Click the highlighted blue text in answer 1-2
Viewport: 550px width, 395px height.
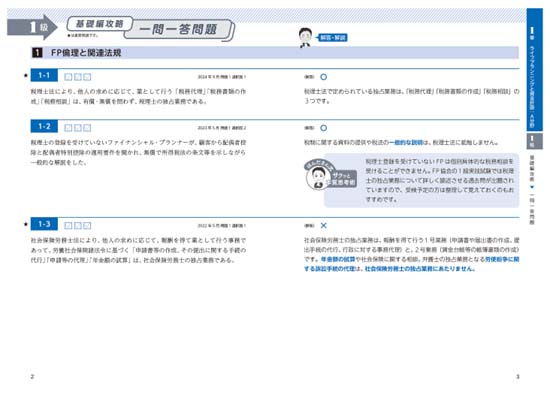point(406,142)
